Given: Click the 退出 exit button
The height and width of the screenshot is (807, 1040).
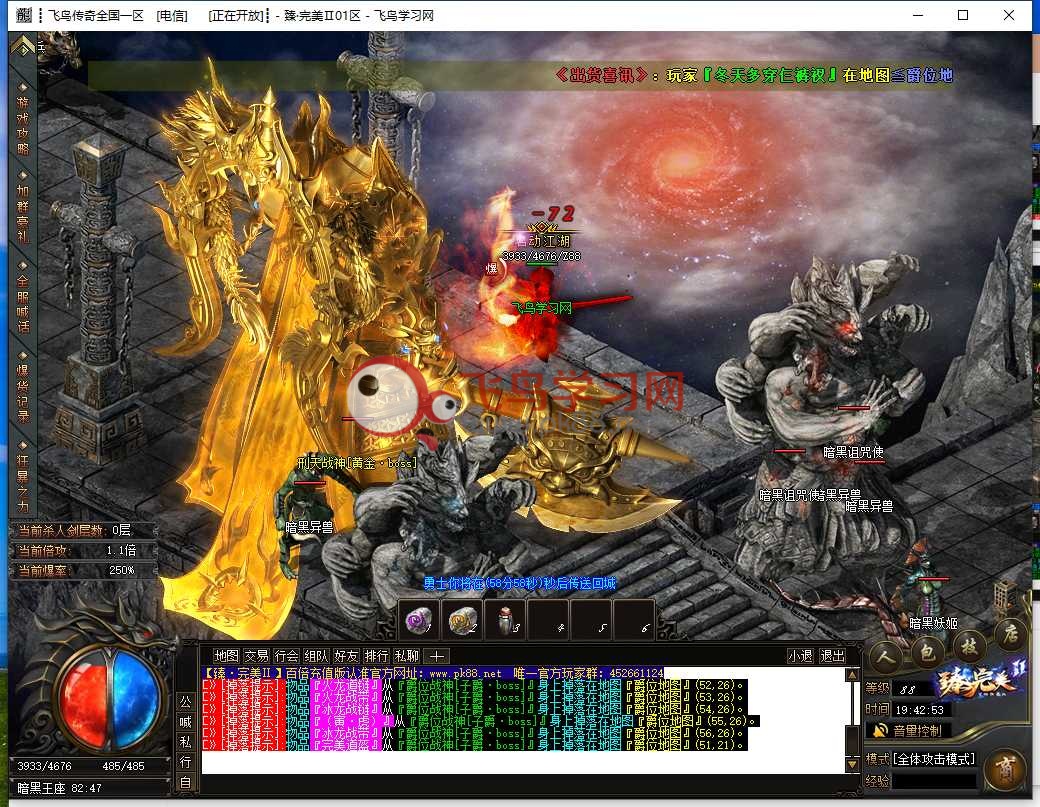Looking at the screenshot, I should click(832, 656).
